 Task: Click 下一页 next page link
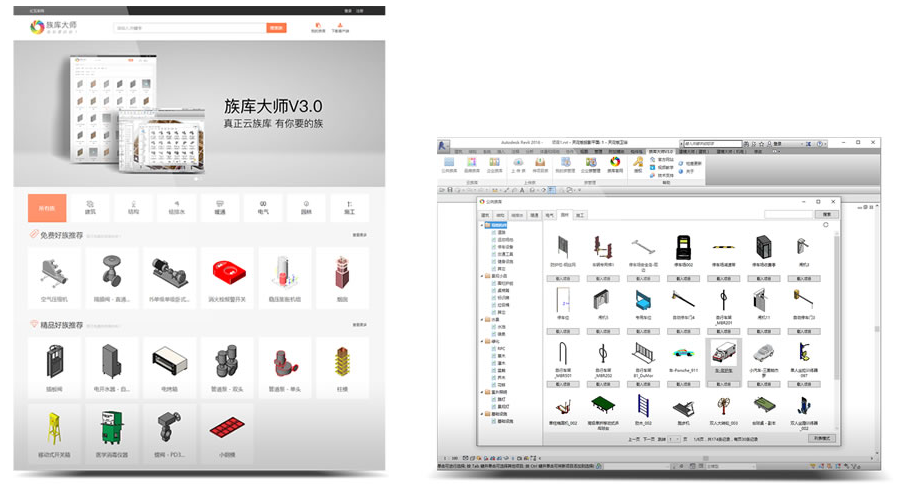coord(648,439)
